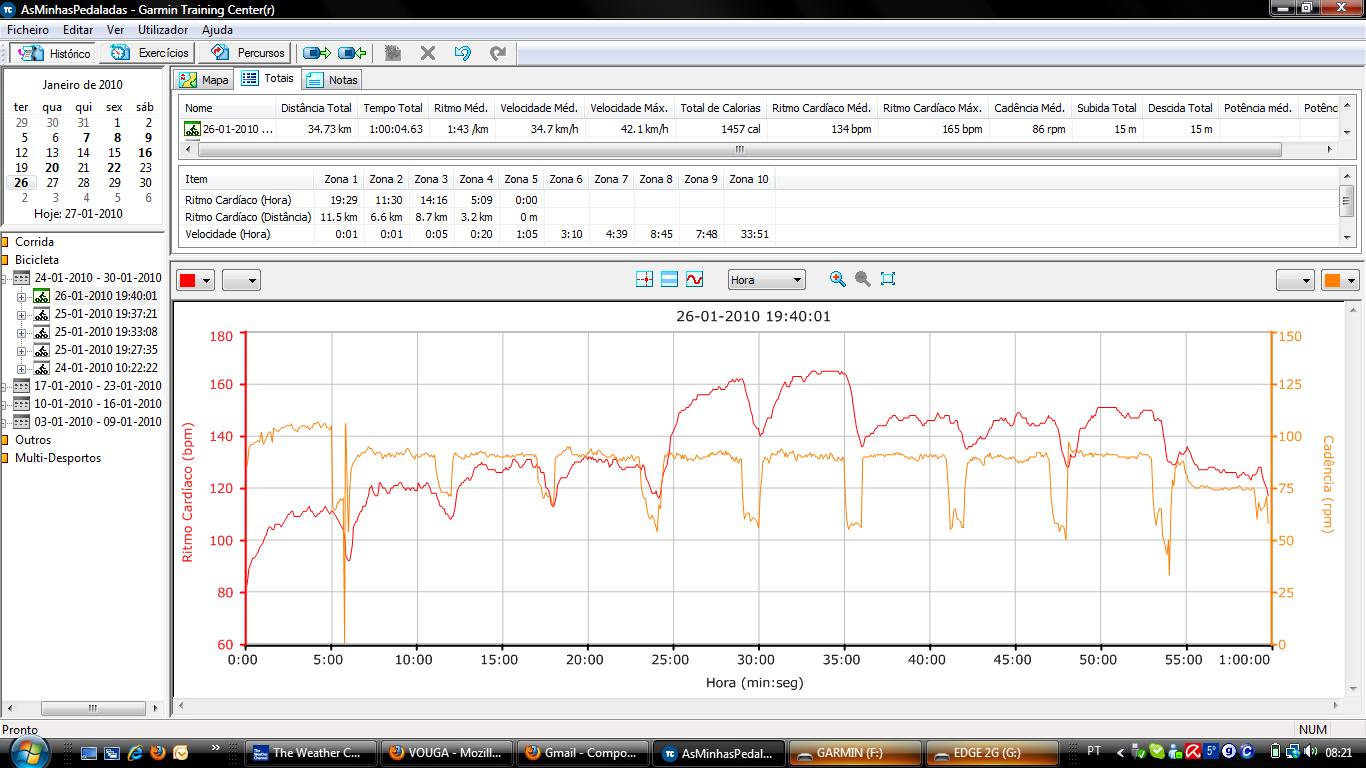Select the Bicicleta category
This screenshot has height=768, width=1366.
click(x=37, y=260)
